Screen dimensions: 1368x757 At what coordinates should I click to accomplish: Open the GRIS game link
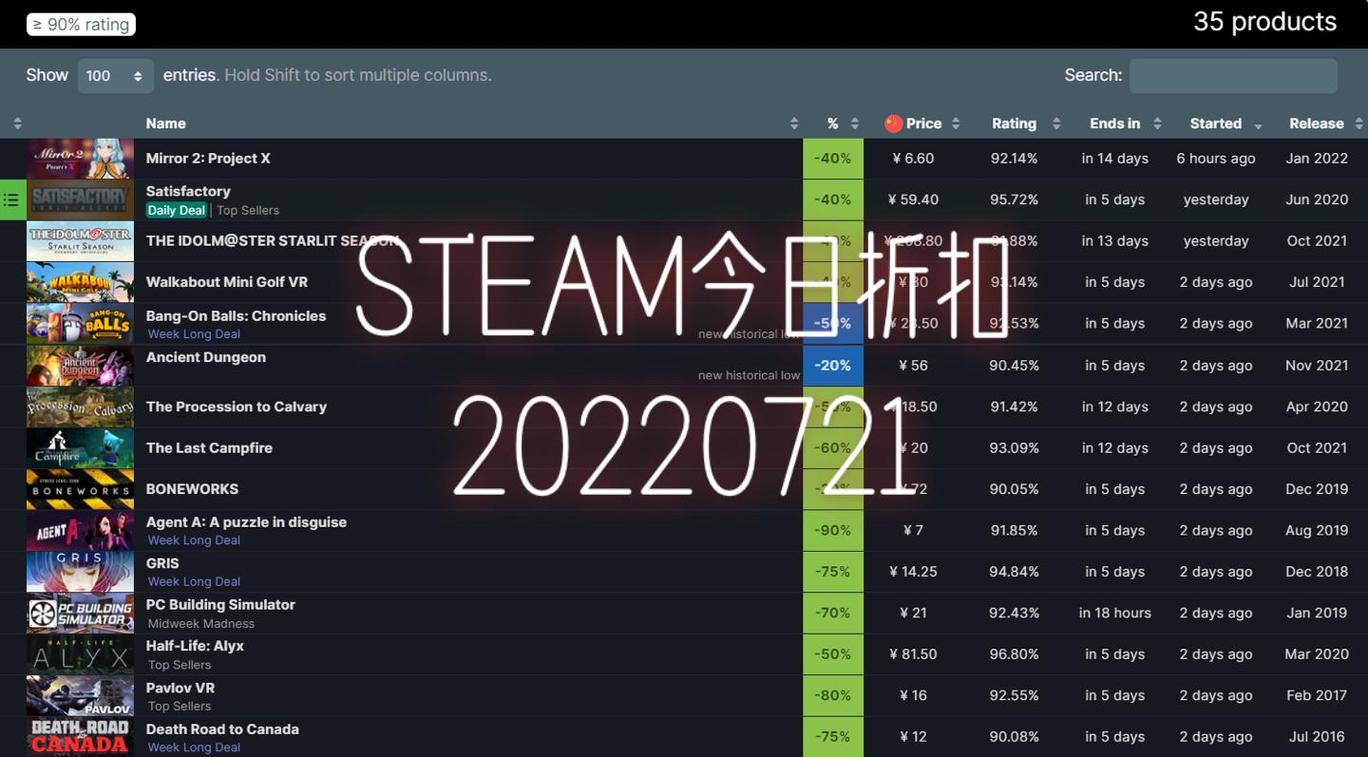pyautogui.click(x=162, y=563)
